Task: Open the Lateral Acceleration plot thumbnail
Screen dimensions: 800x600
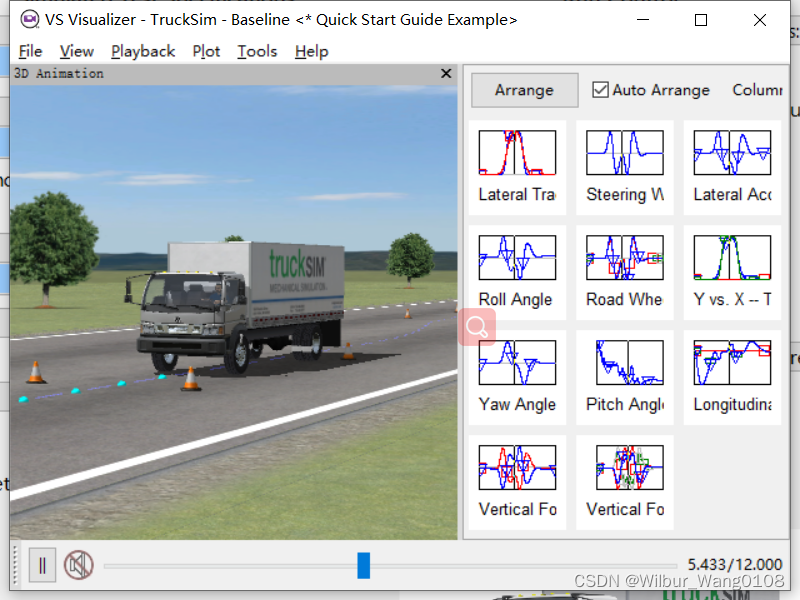Action: 732,167
